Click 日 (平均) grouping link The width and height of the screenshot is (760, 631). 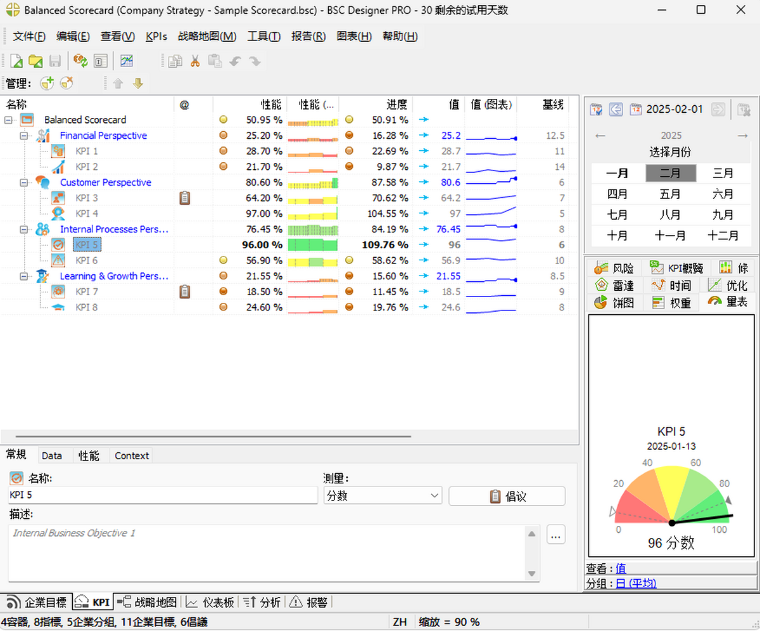(636, 584)
